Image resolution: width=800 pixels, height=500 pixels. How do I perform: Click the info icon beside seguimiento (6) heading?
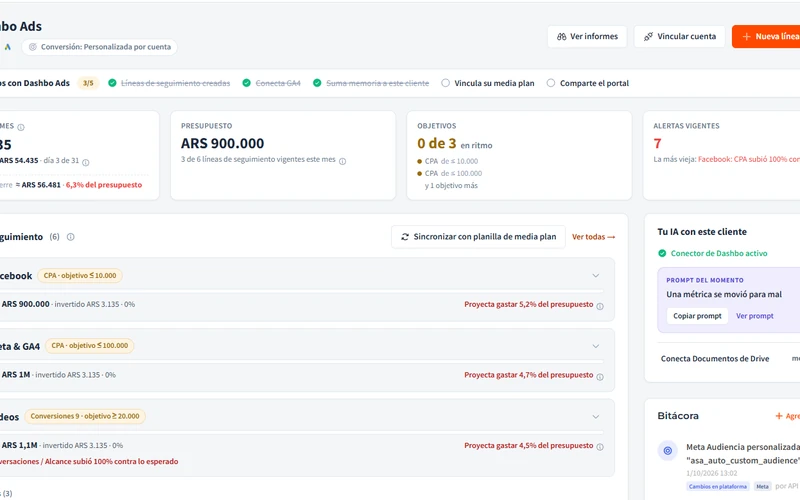[x=70, y=237]
